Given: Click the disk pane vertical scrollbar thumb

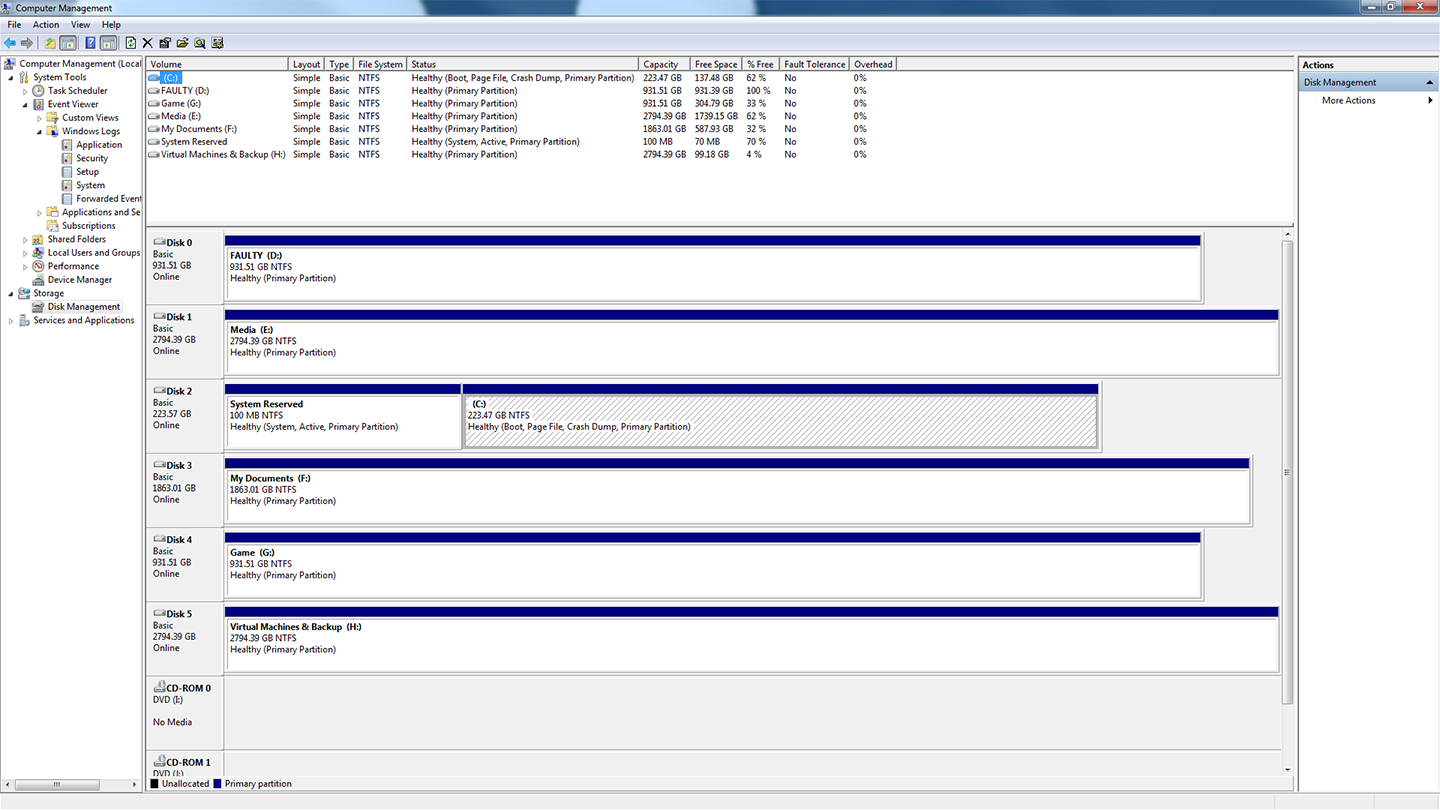Looking at the screenshot, I should point(1288,473).
